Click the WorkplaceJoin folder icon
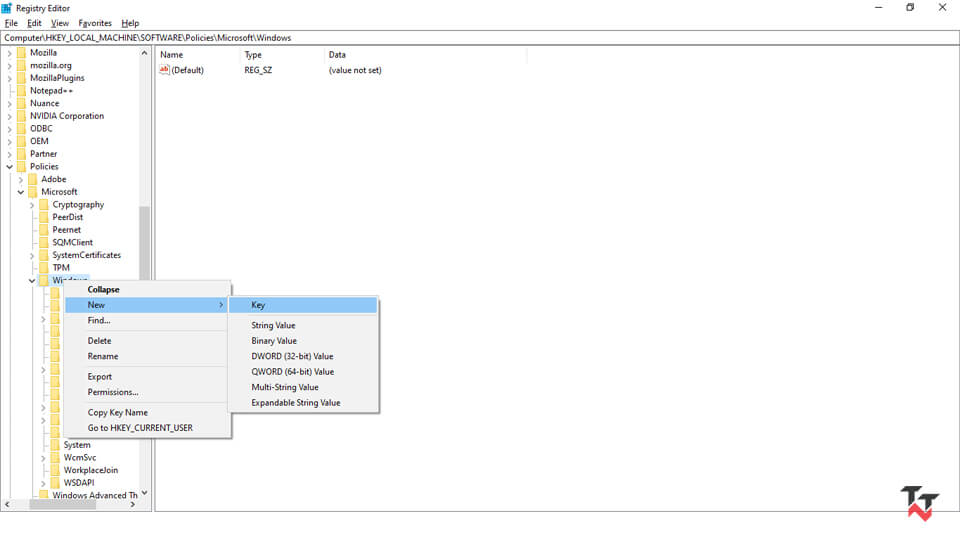Screen dimensions: 960x540 coord(55,470)
